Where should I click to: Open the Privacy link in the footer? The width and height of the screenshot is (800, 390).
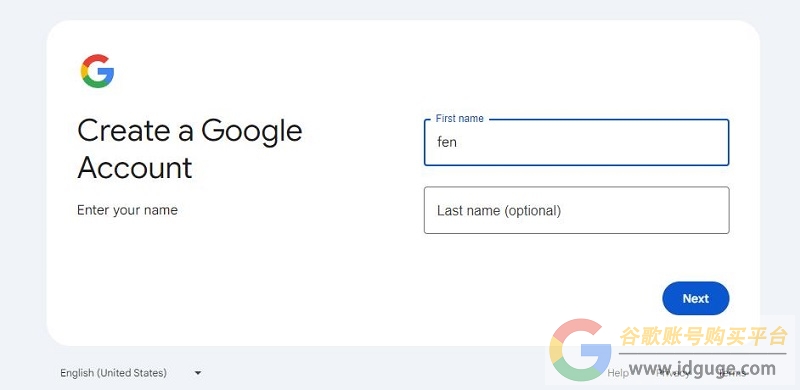point(673,374)
